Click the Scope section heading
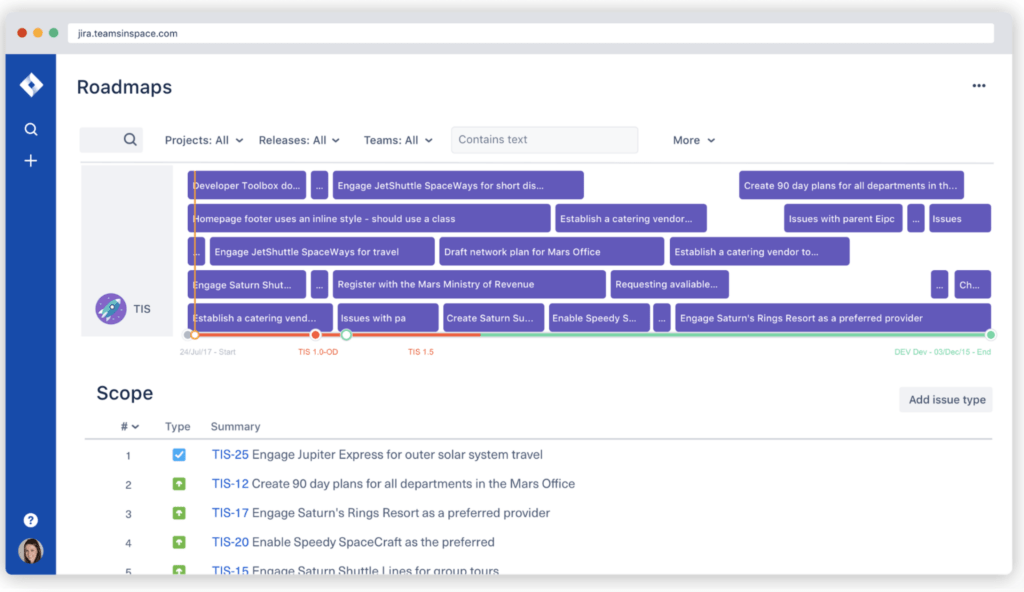 (x=125, y=393)
